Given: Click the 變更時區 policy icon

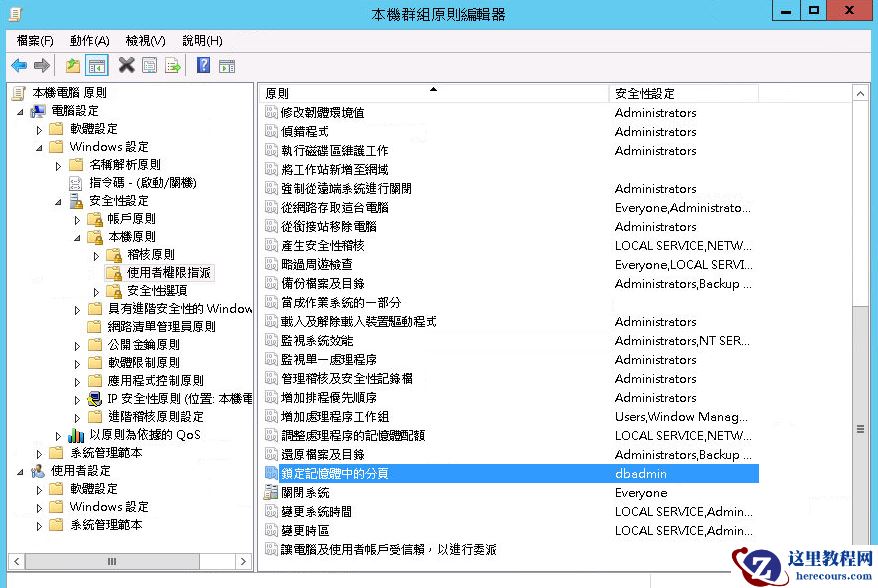Looking at the screenshot, I should pyautogui.click(x=271, y=530).
